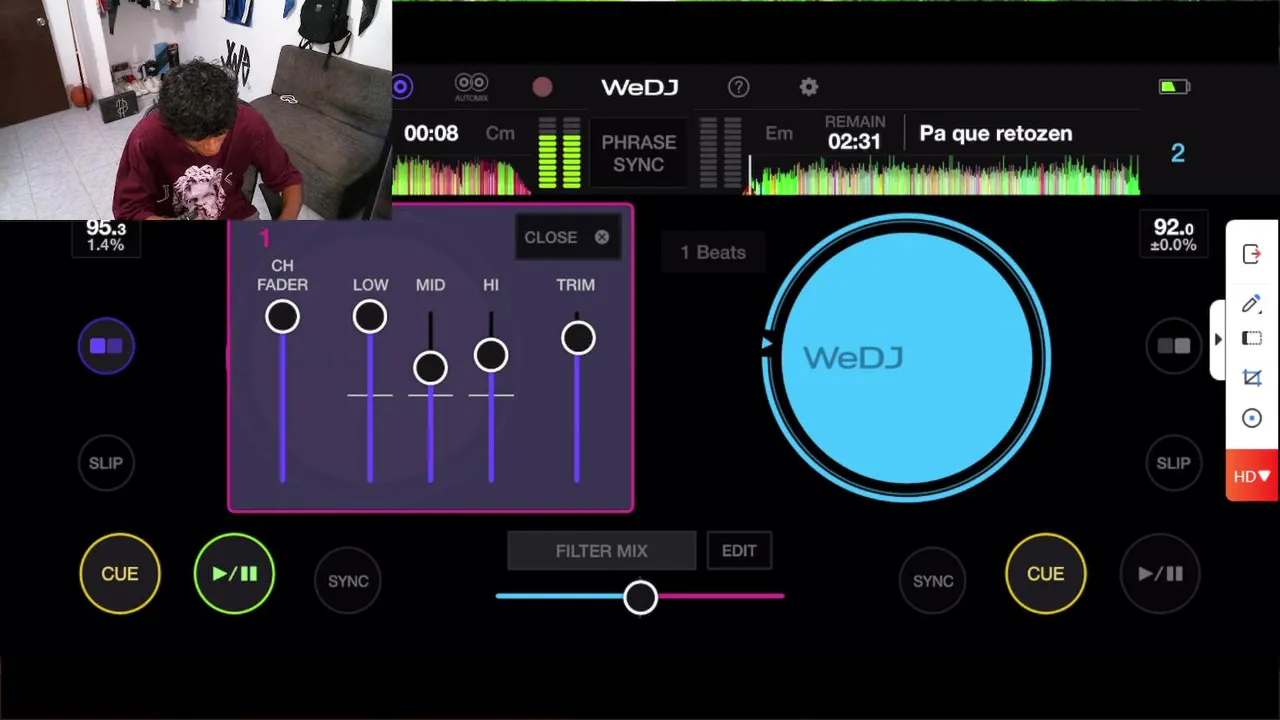1280x720 pixels.
Task: Toggle SYNC on the left deck
Action: coord(348,581)
